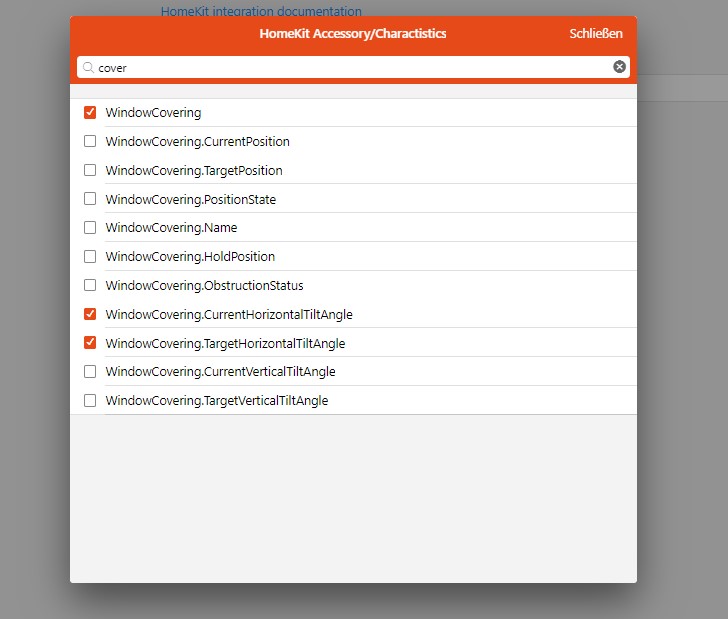Image resolution: width=728 pixels, height=619 pixels.
Task: Toggle WindowCovering.ObstructionStatus checkbox
Action: point(90,285)
